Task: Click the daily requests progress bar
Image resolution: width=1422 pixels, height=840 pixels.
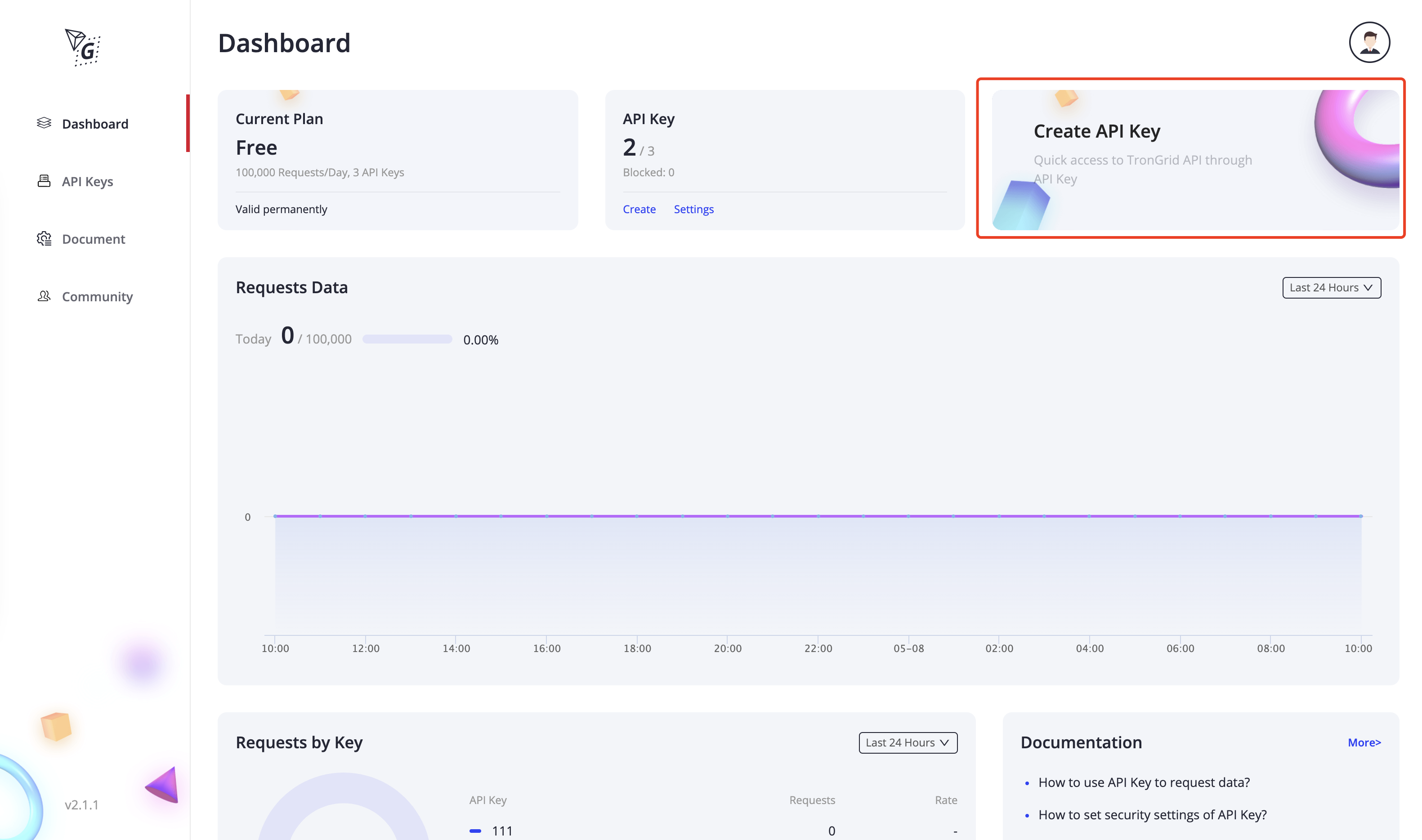Action: pos(407,339)
